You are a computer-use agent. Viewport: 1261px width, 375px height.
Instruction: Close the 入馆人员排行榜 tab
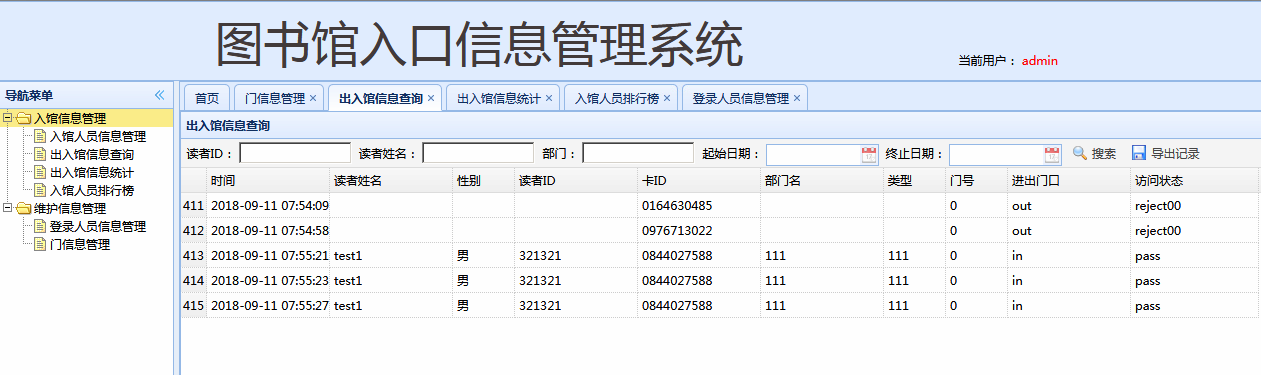click(667, 98)
